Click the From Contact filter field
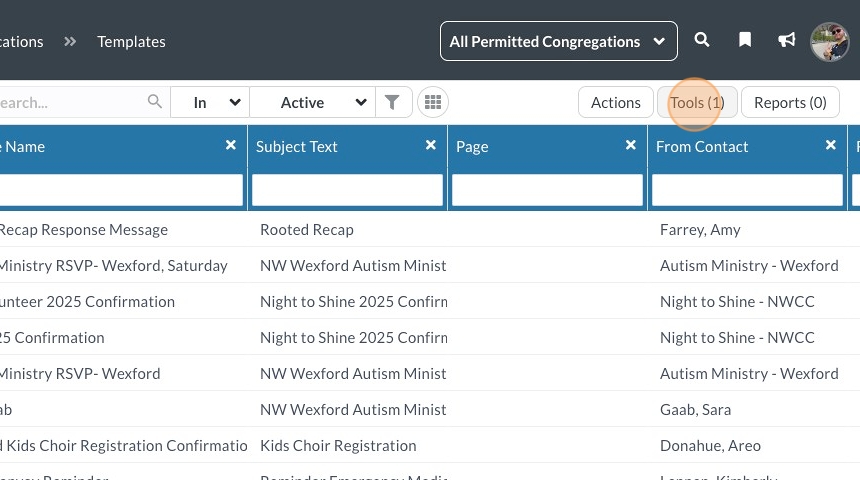Image resolution: width=860 pixels, height=480 pixels. coord(747,190)
